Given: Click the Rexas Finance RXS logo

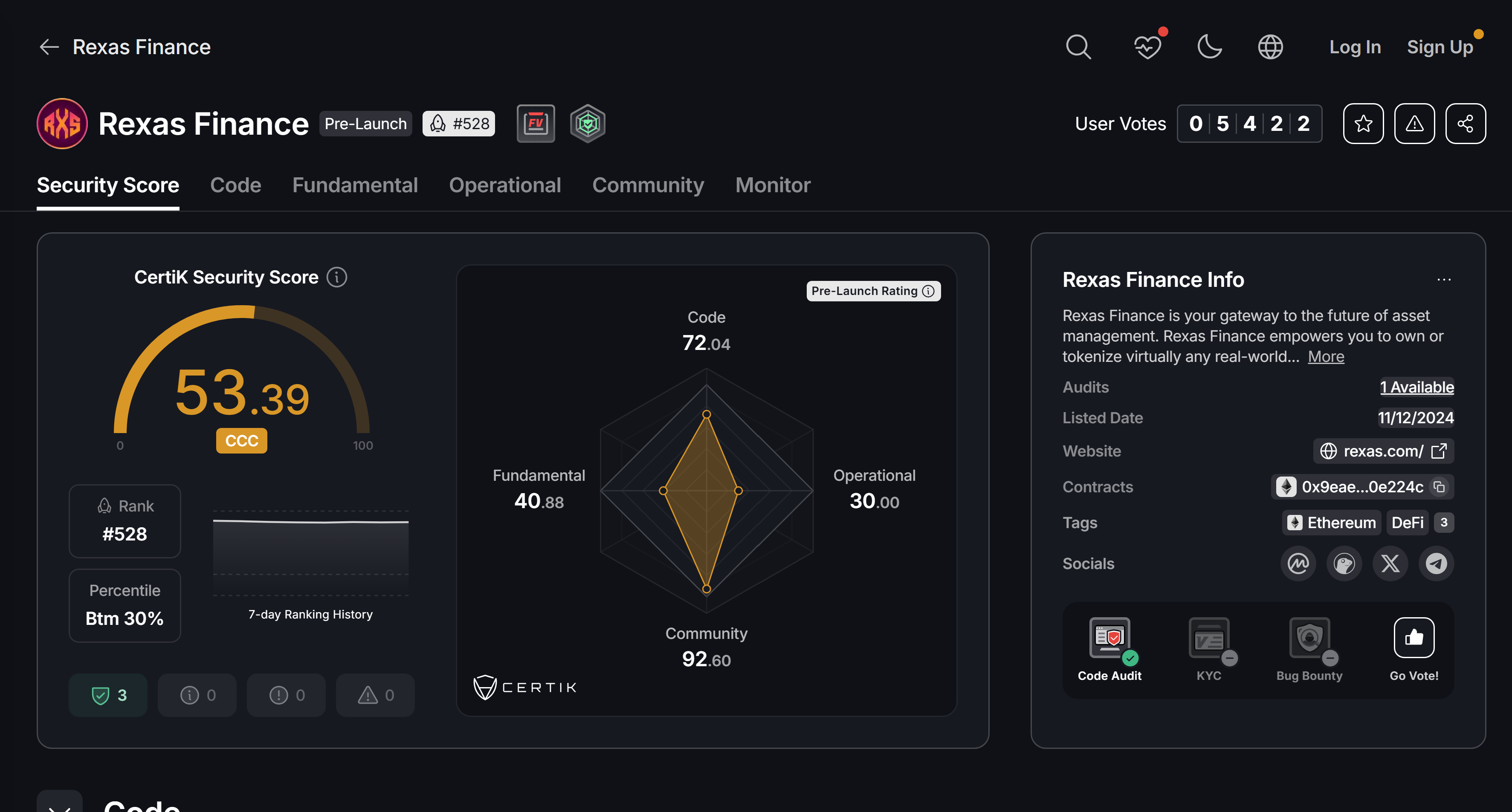Looking at the screenshot, I should (62, 124).
